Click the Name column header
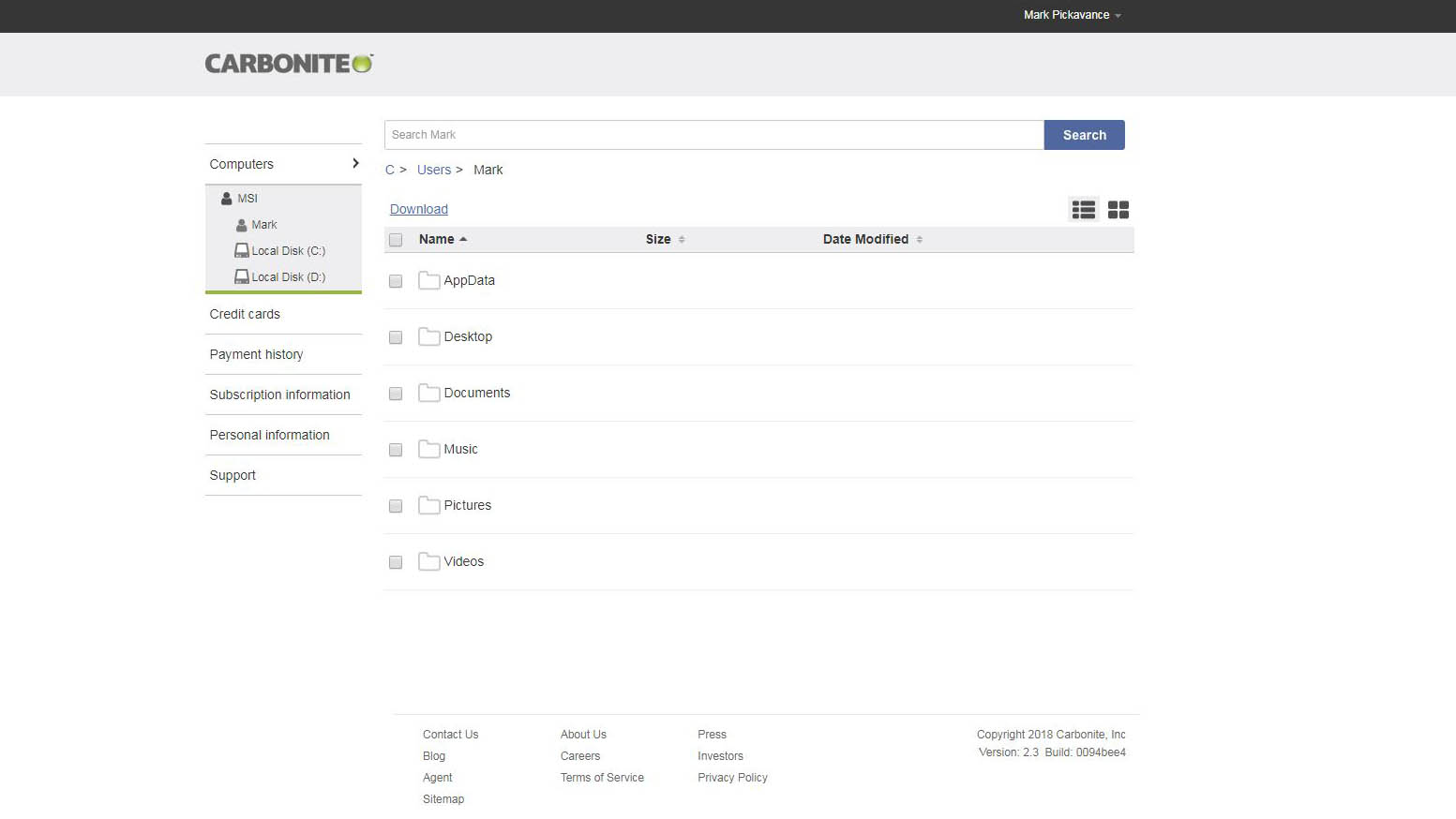Image resolution: width=1456 pixels, height=819 pixels. (x=437, y=240)
